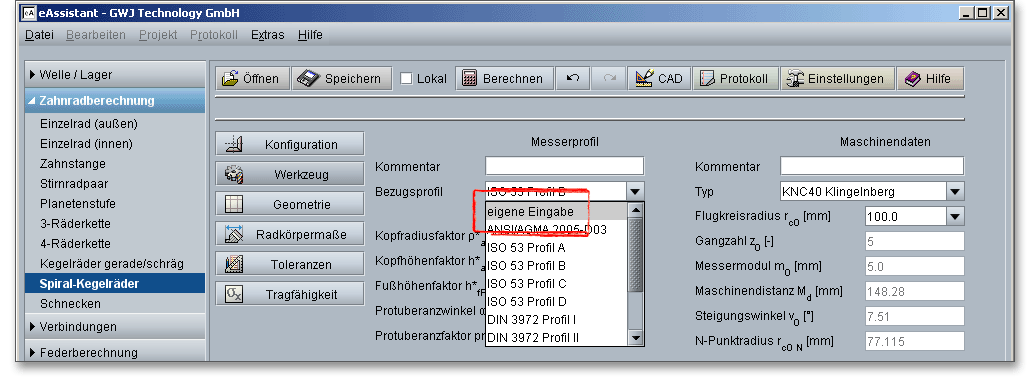The width and height of the screenshot is (1030, 377).
Task: Undo last change with the undo arrow
Action: [573, 78]
